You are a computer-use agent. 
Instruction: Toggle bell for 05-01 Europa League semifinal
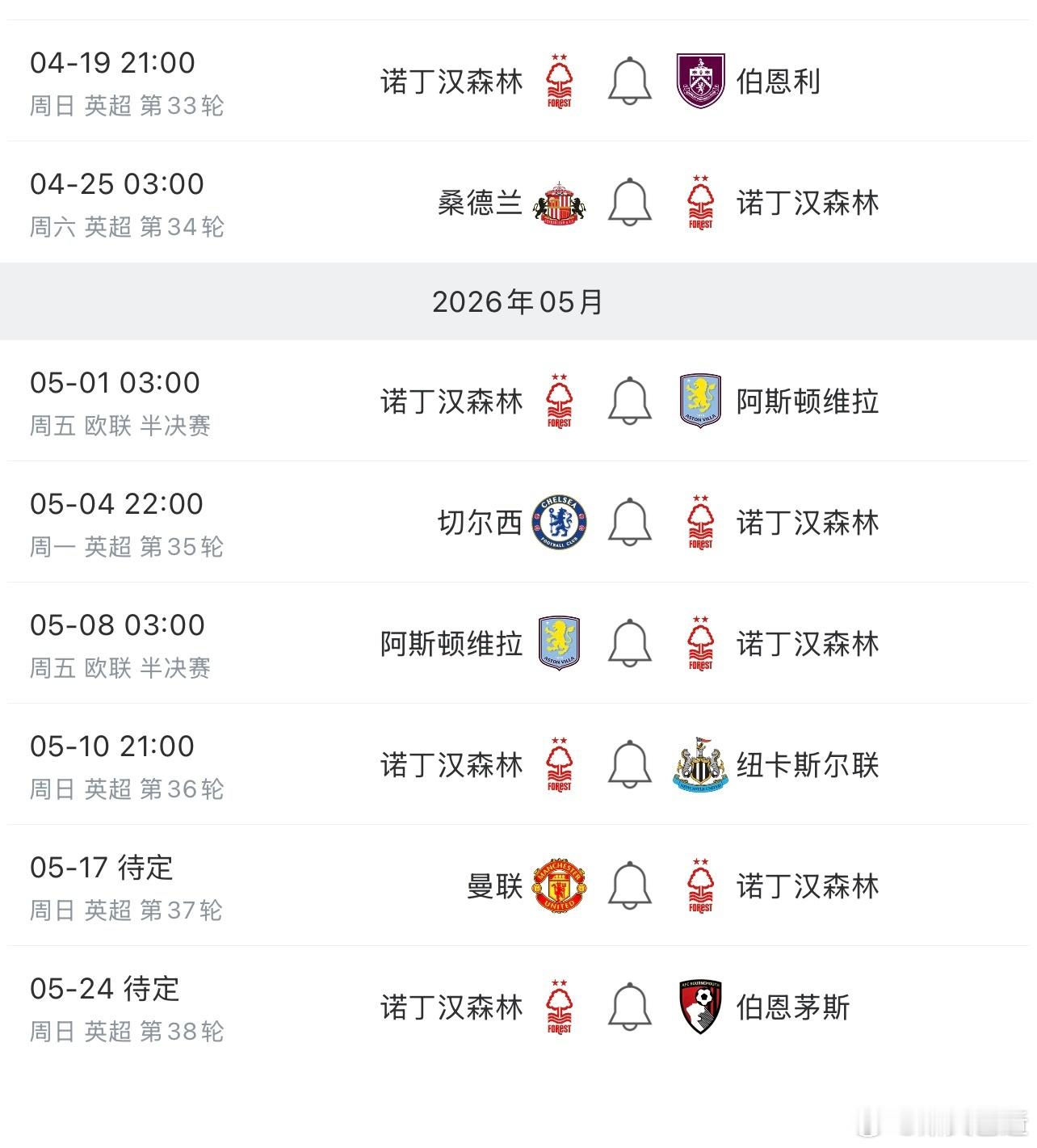pos(629,401)
